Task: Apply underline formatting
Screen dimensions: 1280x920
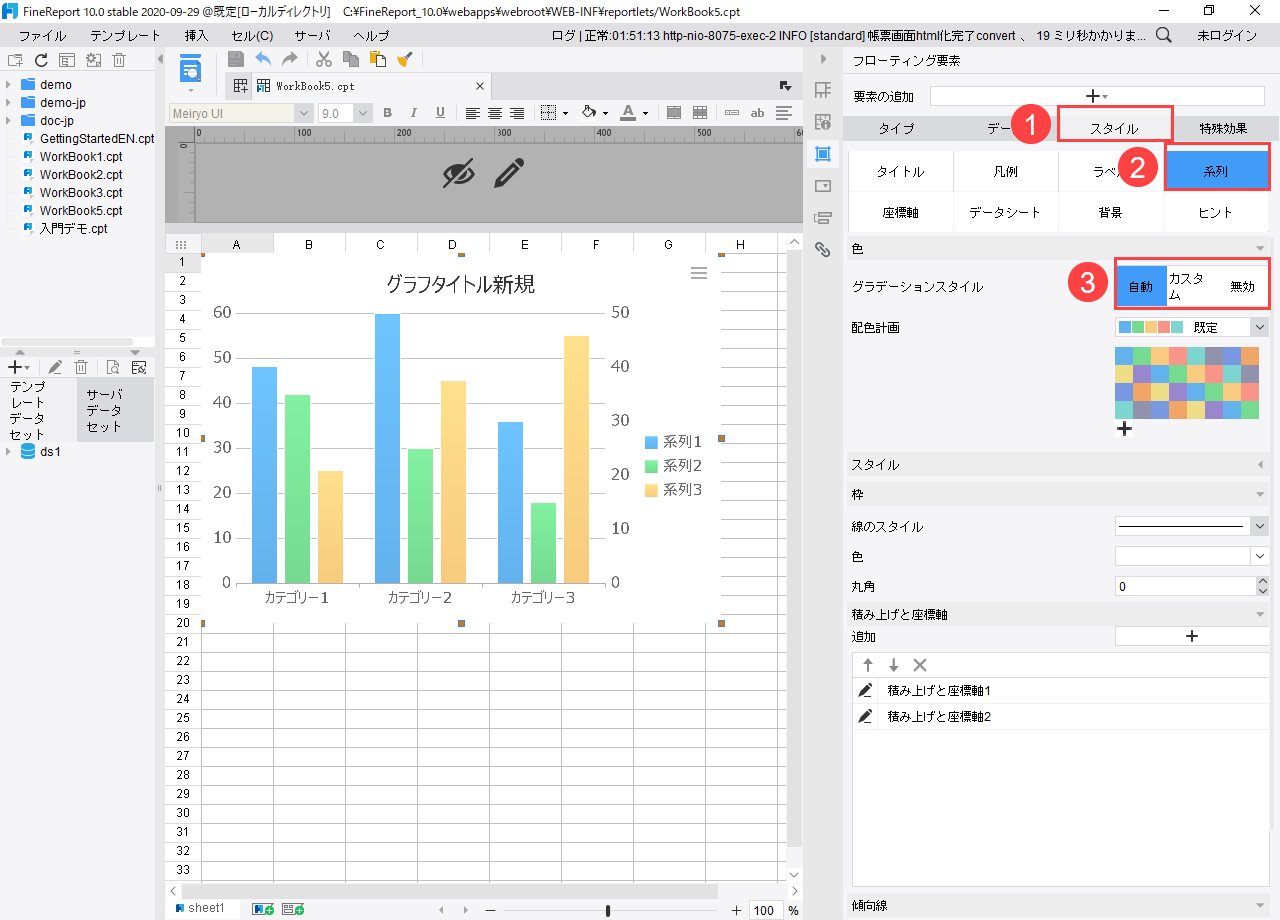Action: pos(440,113)
